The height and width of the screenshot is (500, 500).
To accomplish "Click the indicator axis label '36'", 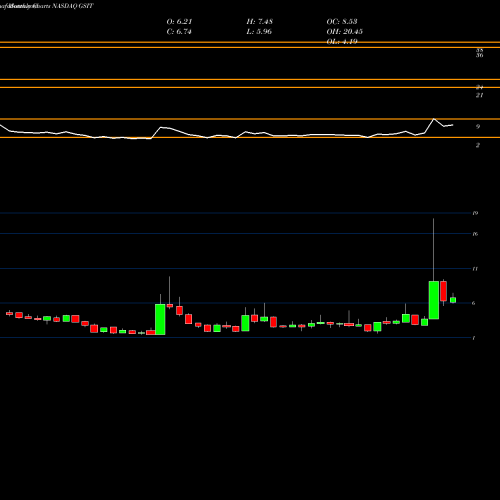I will tap(479, 55).
